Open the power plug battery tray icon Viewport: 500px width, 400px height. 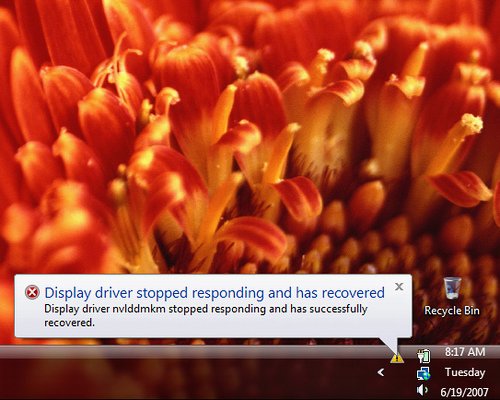423,355
